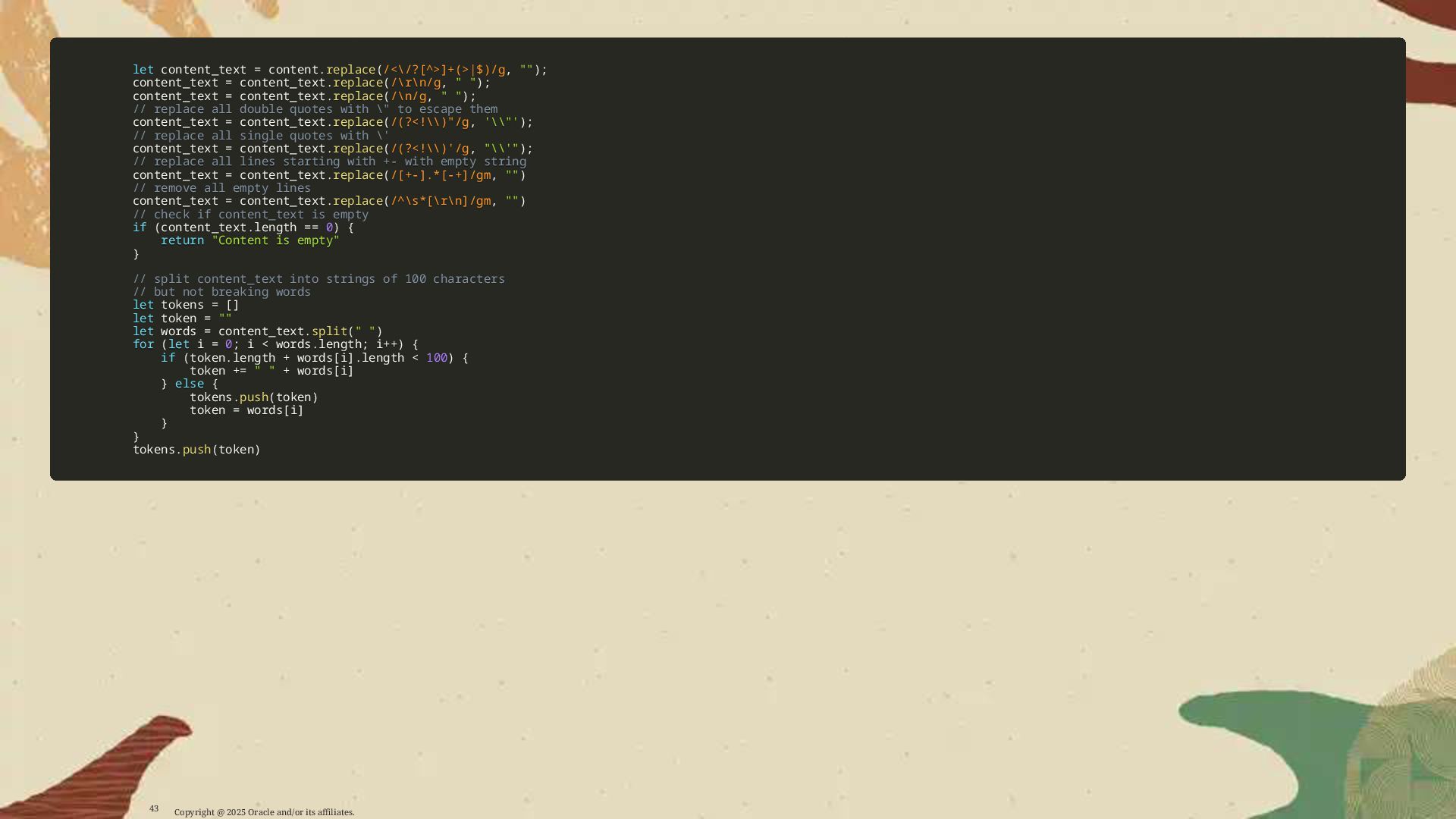Click the first line declaring content_text
Viewport: 1456px width, 819px height.
click(339, 70)
